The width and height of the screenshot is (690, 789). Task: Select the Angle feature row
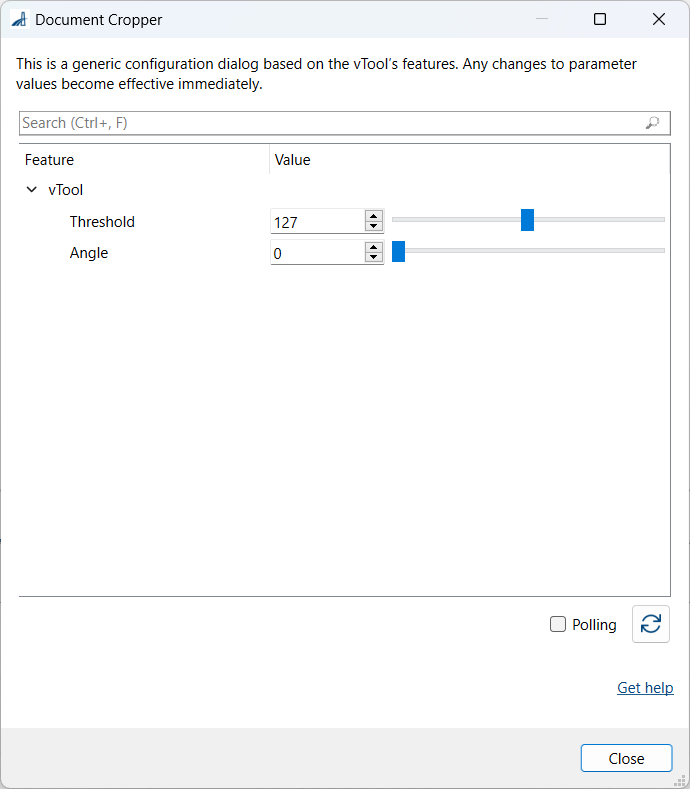point(344,253)
